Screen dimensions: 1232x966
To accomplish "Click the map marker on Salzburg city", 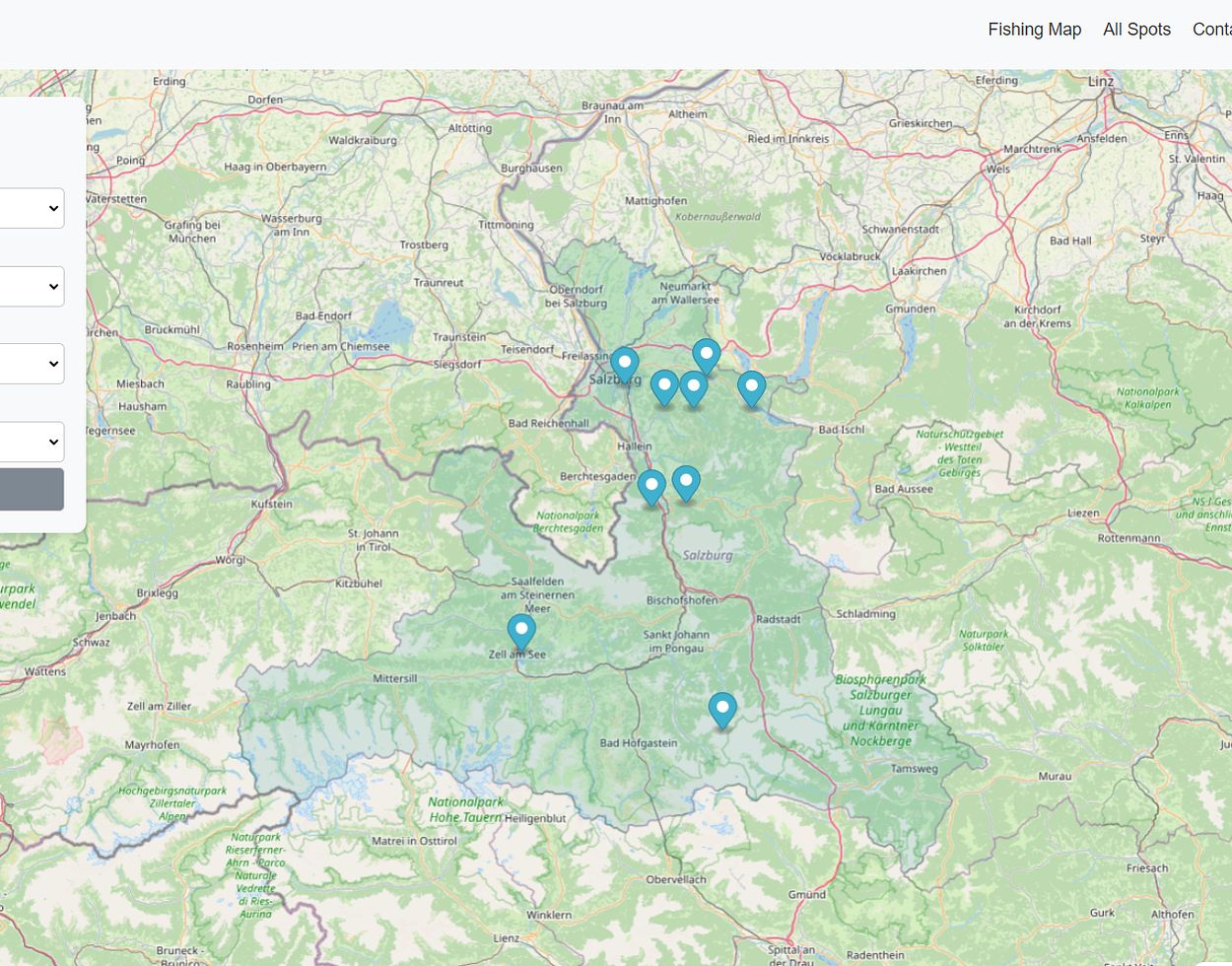I will point(624,365).
